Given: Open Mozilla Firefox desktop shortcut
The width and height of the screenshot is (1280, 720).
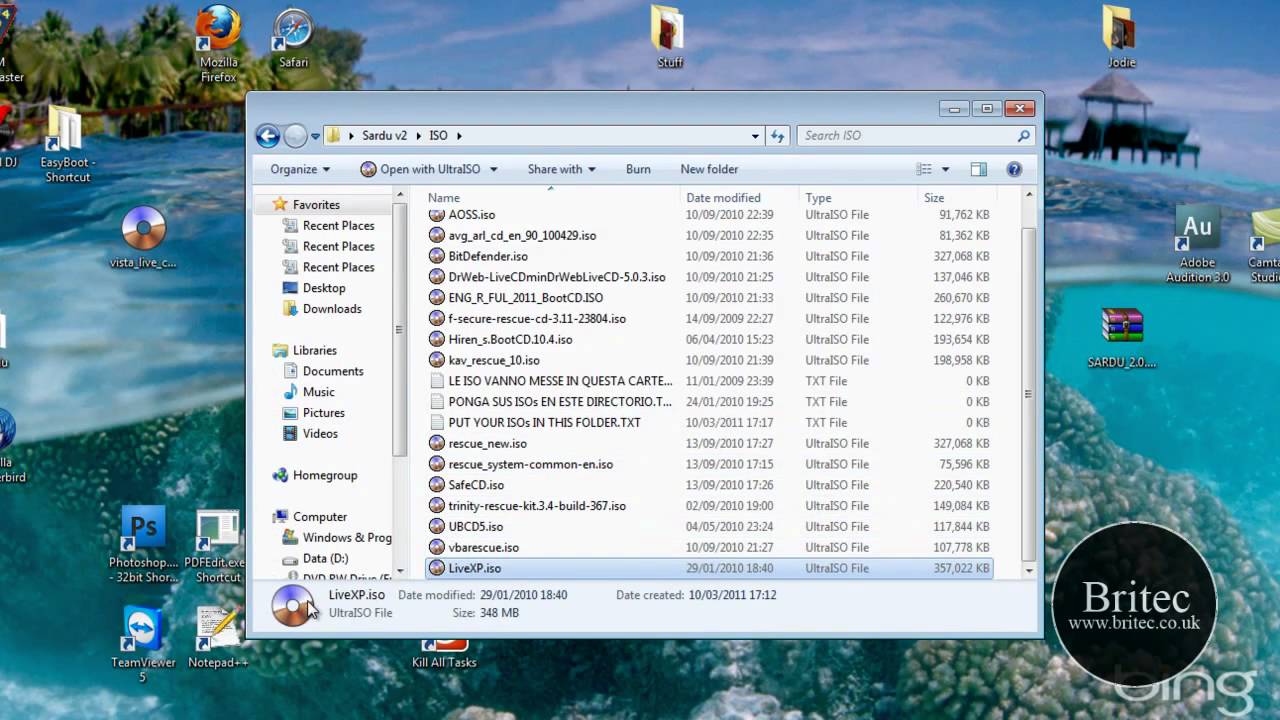Looking at the screenshot, I should pyautogui.click(x=218, y=42).
